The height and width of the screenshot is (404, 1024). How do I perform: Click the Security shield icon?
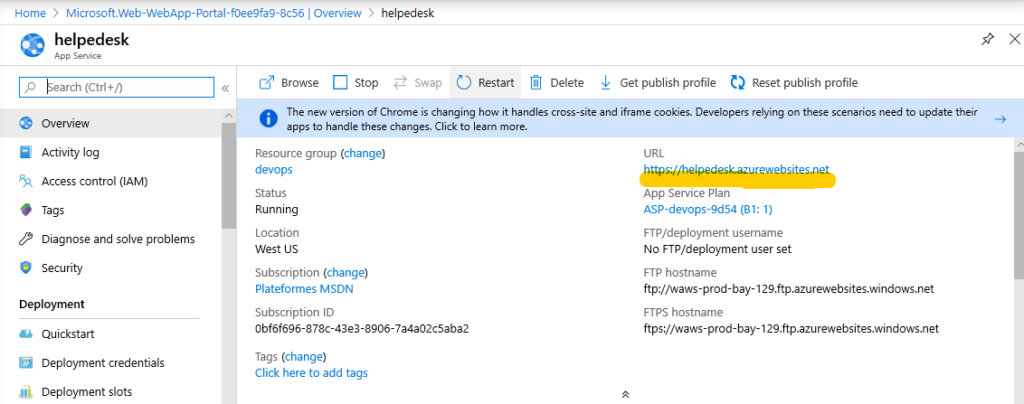(x=26, y=268)
